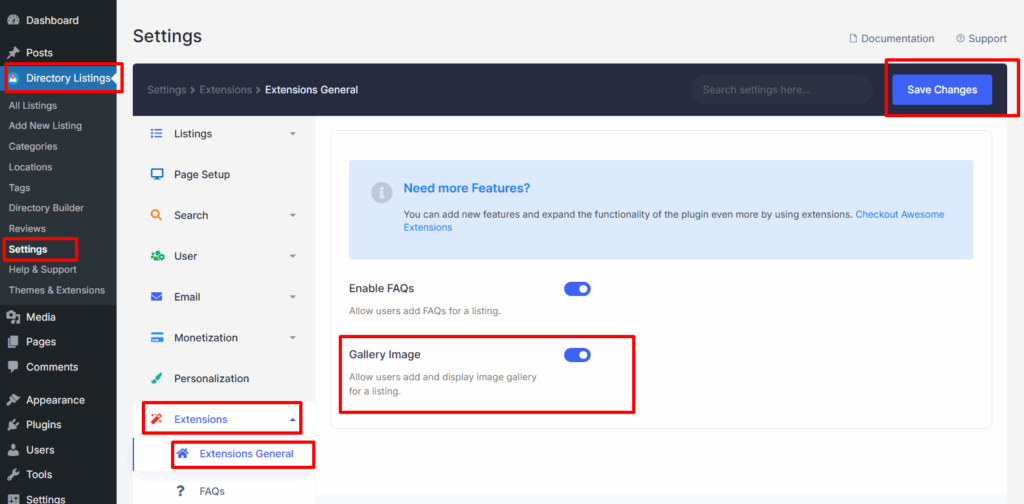Click the Email envelope icon
This screenshot has height=504, width=1024.
157,297
